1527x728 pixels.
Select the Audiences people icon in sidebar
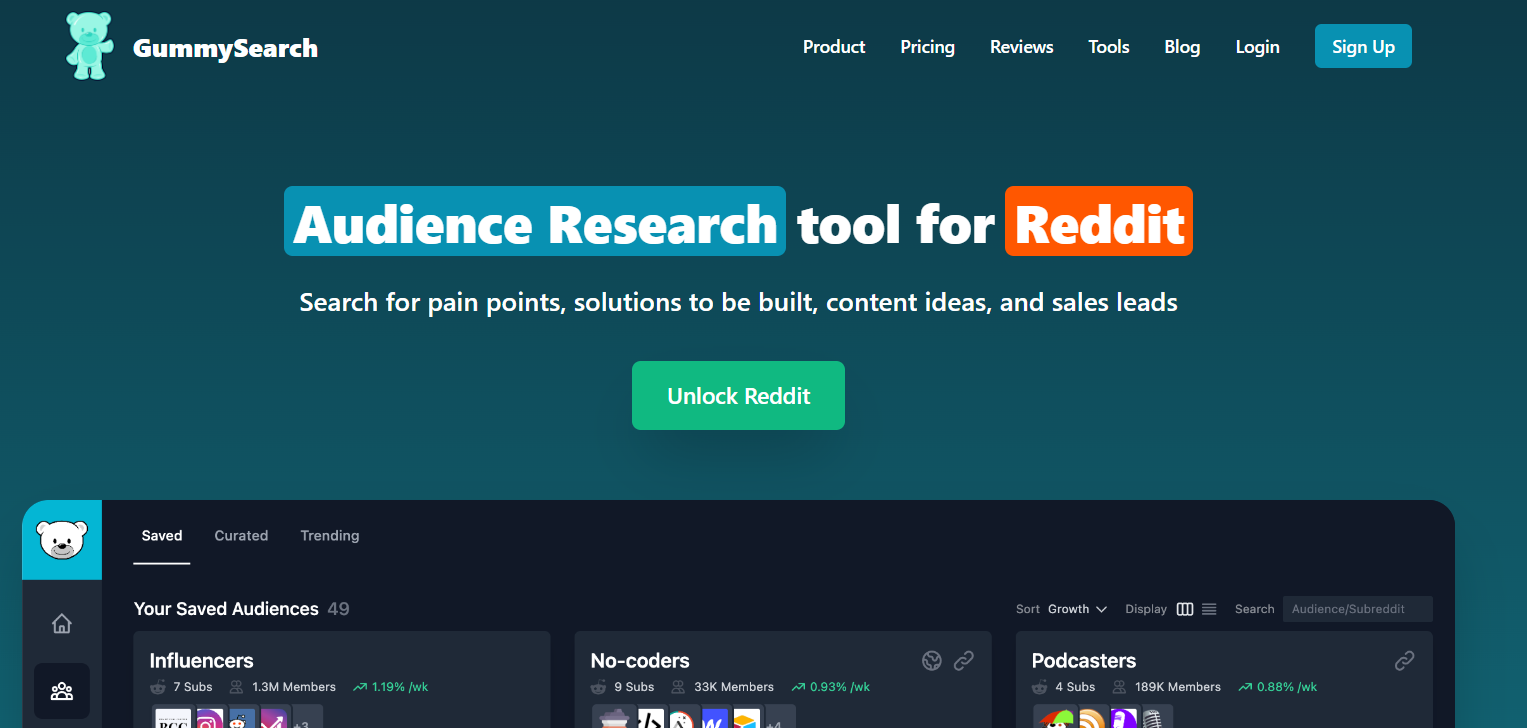coord(62,691)
